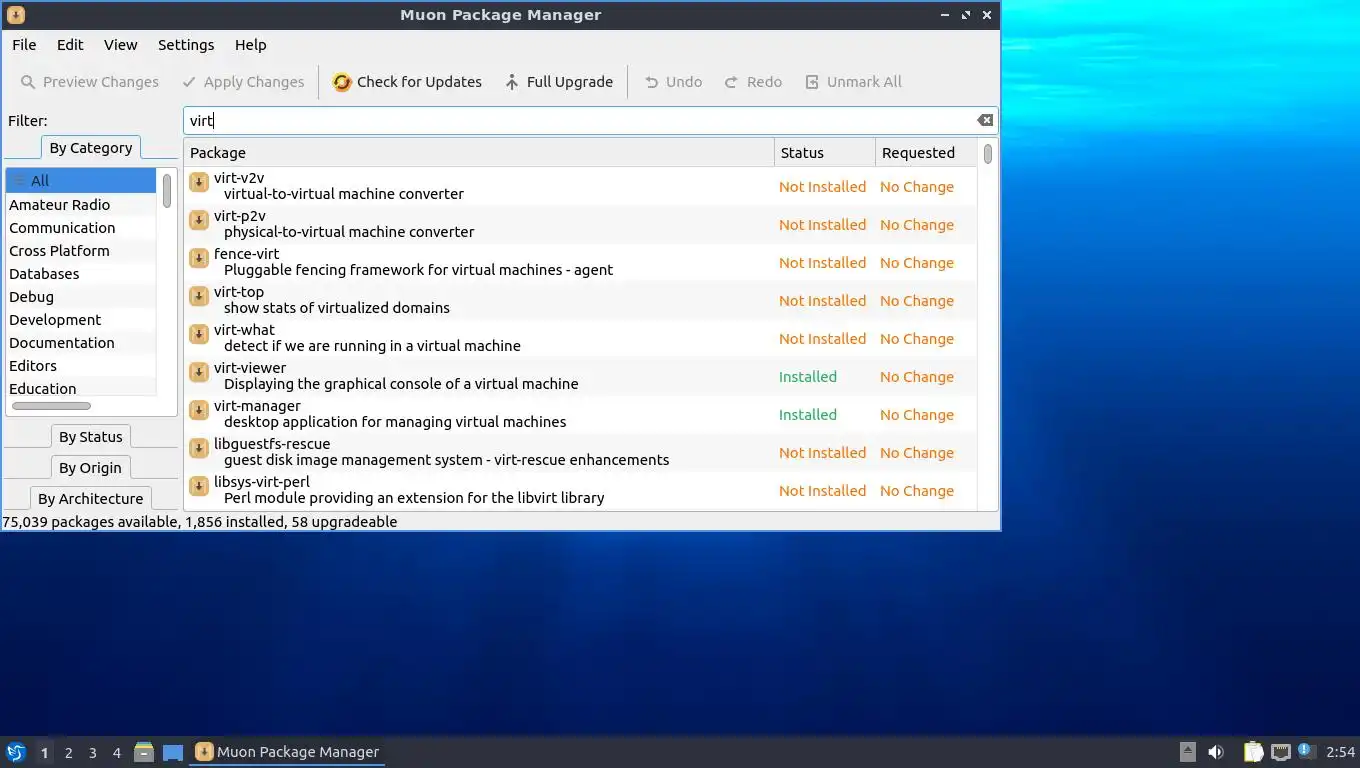
Task: Switch to the By Origin tab
Action: tap(90, 468)
